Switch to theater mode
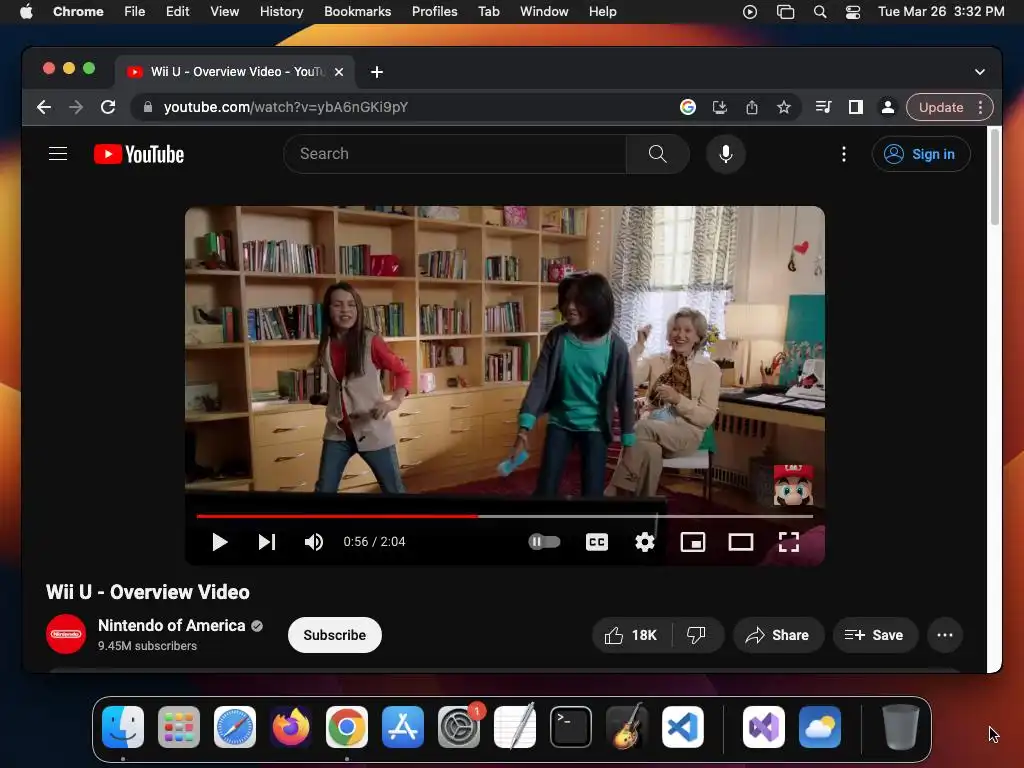Viewport: 1024px width, 768px height. (x=741, y=542)
